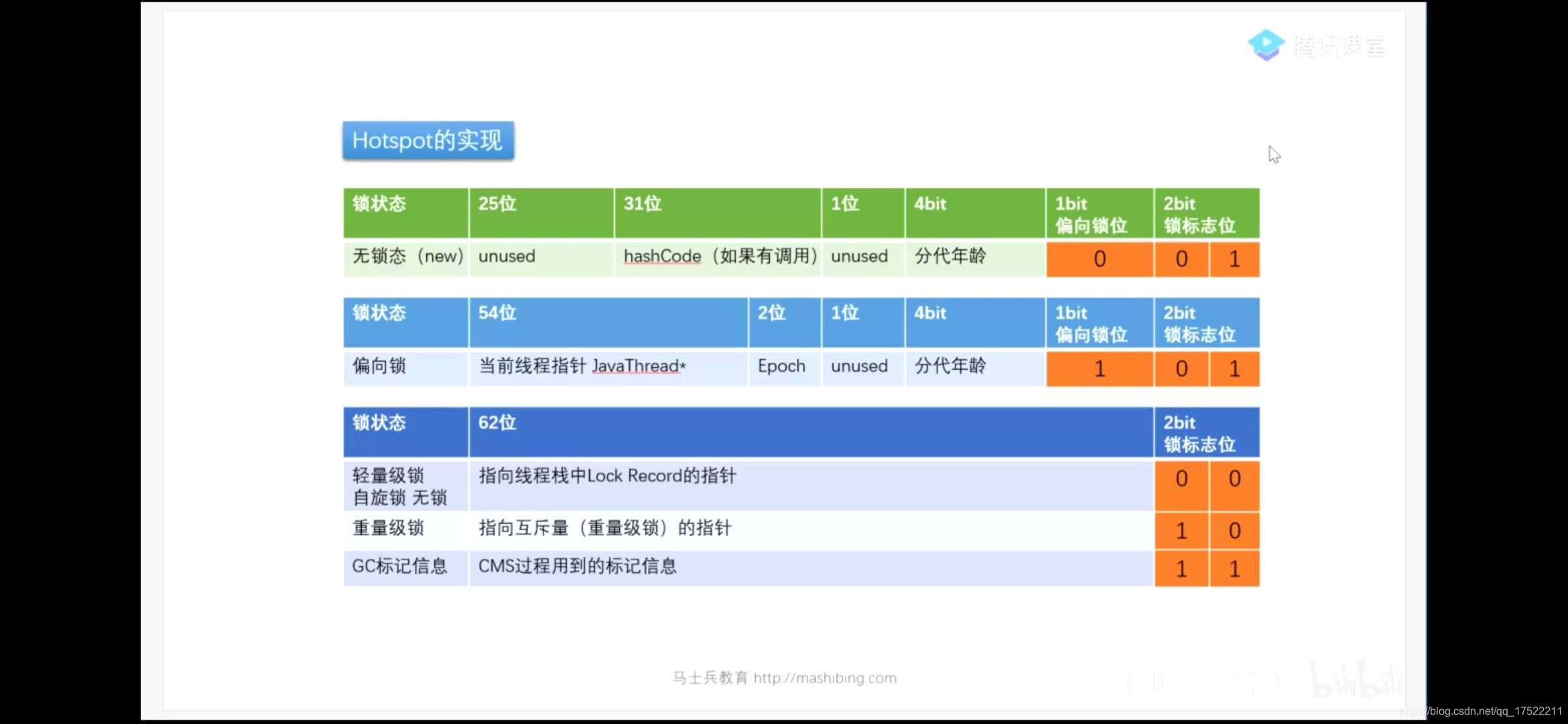Viewport: 1568px width, 724px height.
Task: Click green header '1bit 偏向锁位' cell
Action: pyautogui.click(x=1100, y=213)
